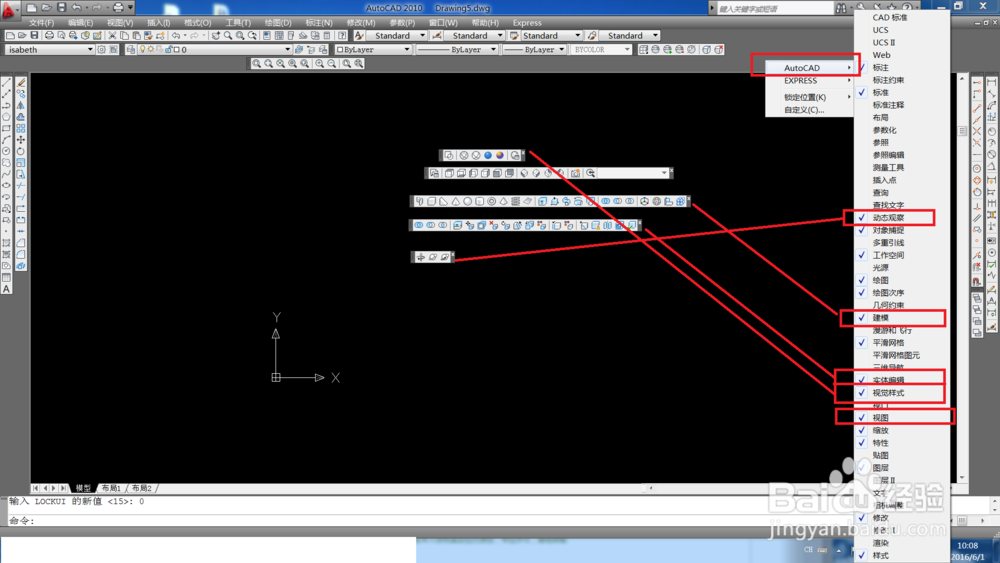The height and width of the screenshot is (563, 1000).
Task: Click the Conceptual visual style sphere icon
Action: click(x=500, y=155)
